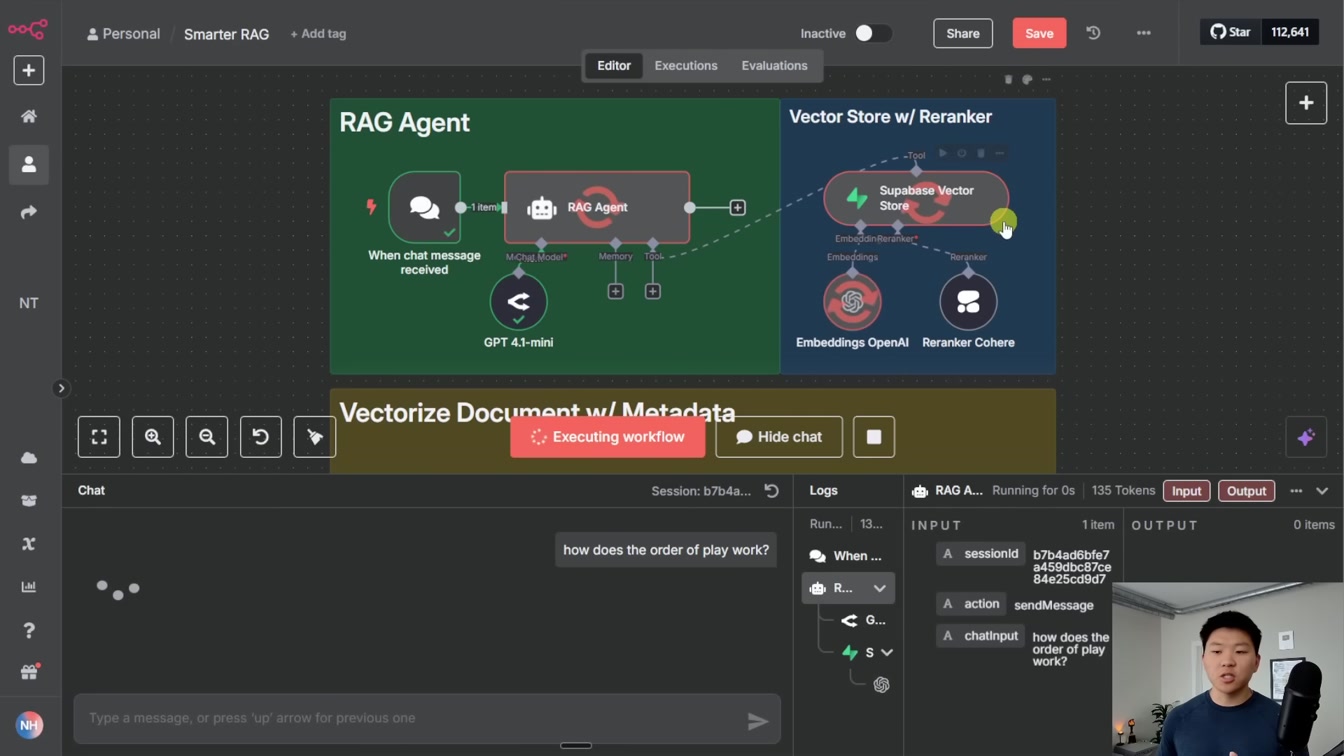1344x756 pixels.
Task: Open the help question mark icon
Action: tap(29, 630)
